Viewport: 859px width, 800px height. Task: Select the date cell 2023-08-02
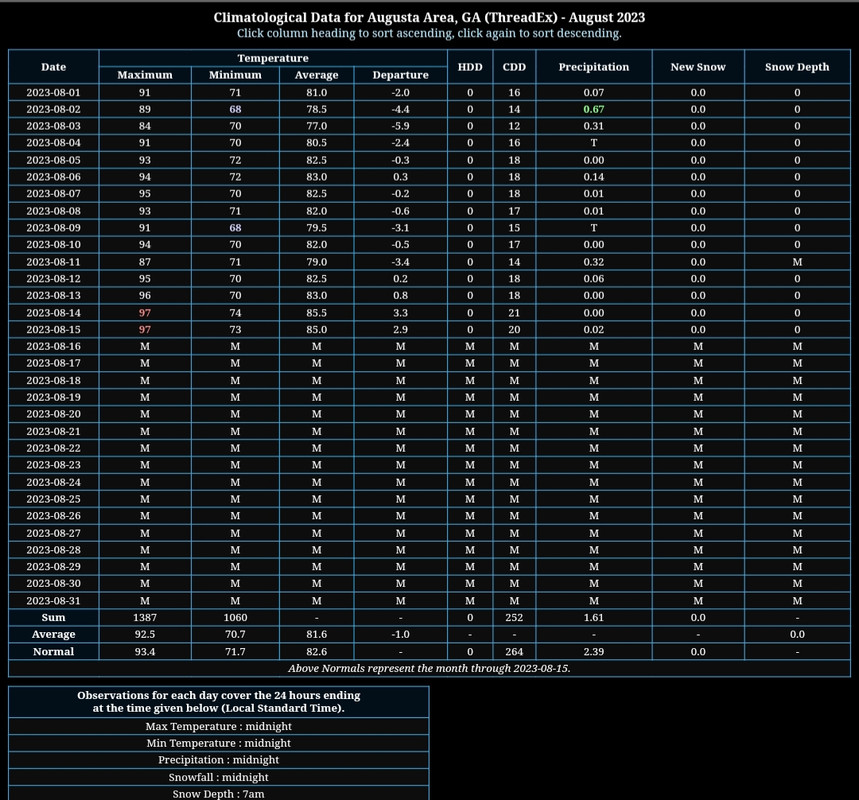[53, 109]
